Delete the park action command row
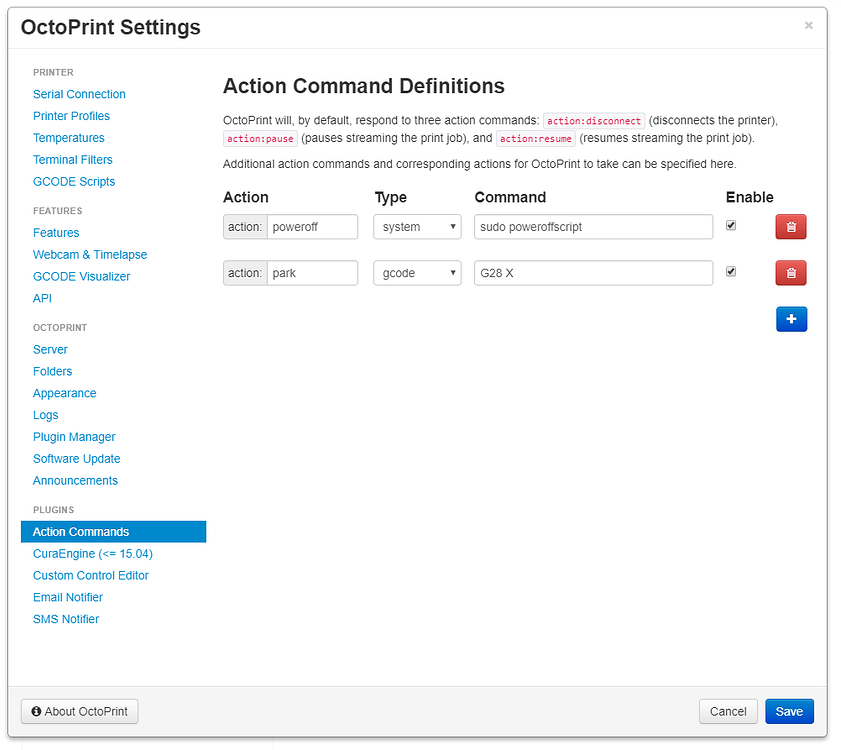The height and width of the screenshot is (750, 841). [x=790, y=272]
